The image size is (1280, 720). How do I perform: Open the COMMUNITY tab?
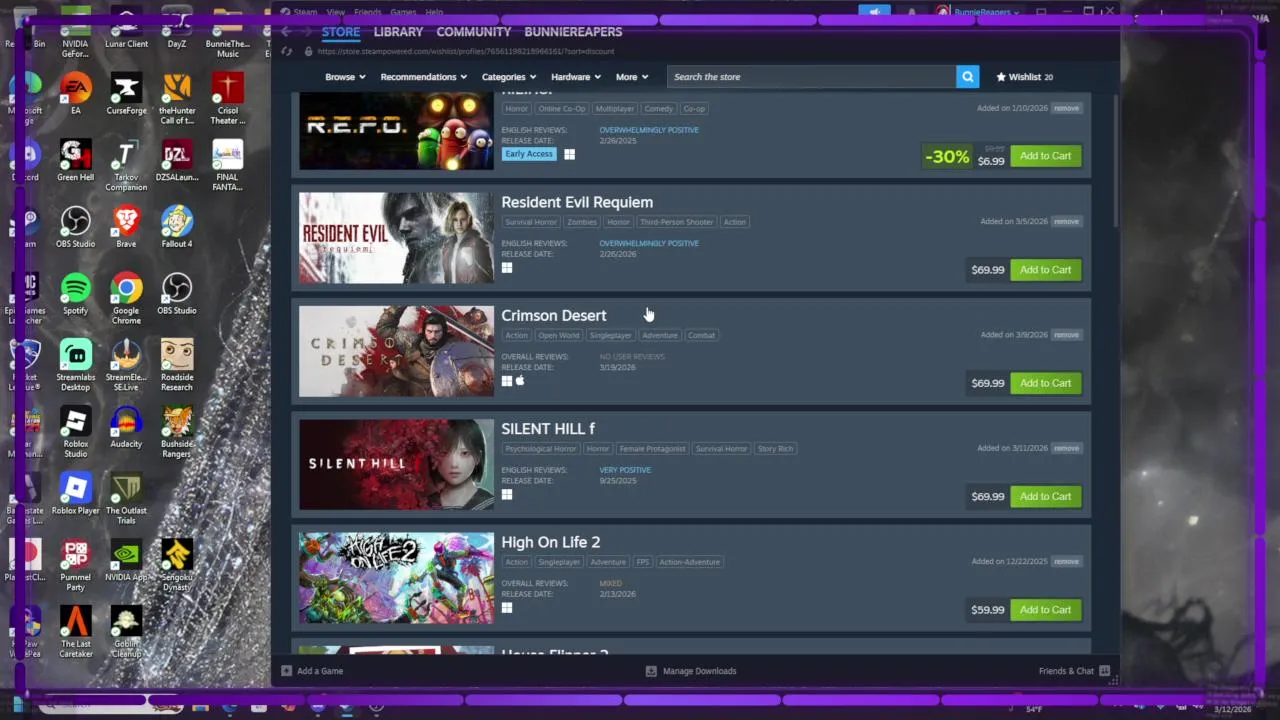click(474, 32)
